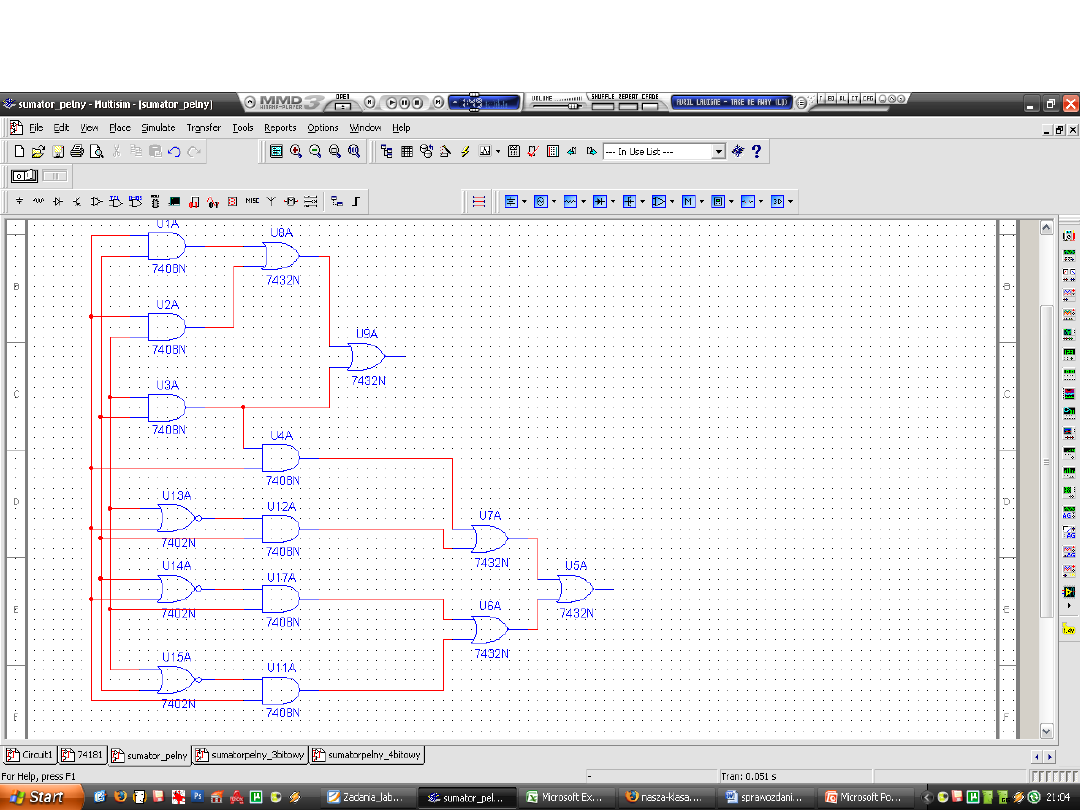Image resolution: width=1080 pixels, height=810 pixels.
Task: Place a TTL component from toolbar
Action: (116, 201)
